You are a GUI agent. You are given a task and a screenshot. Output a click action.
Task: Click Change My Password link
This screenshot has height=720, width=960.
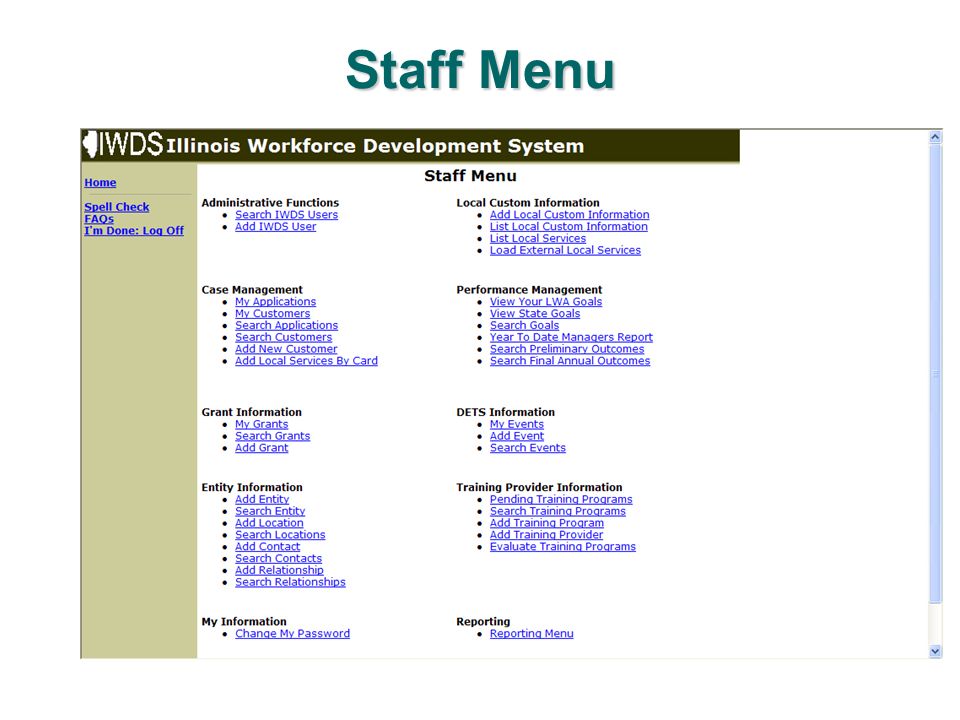click(293, 634)
